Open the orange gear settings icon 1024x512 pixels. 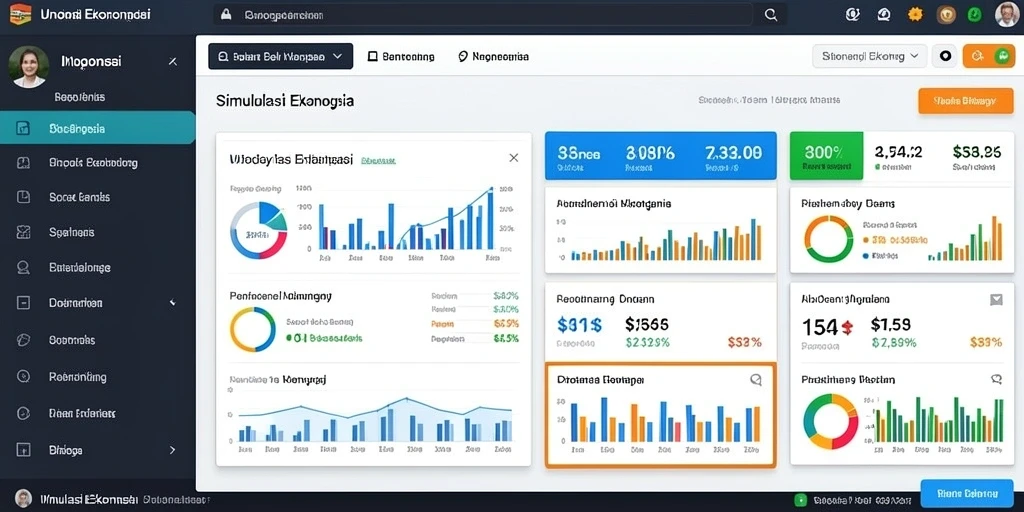pyautogui.click(x=916, y=14)
